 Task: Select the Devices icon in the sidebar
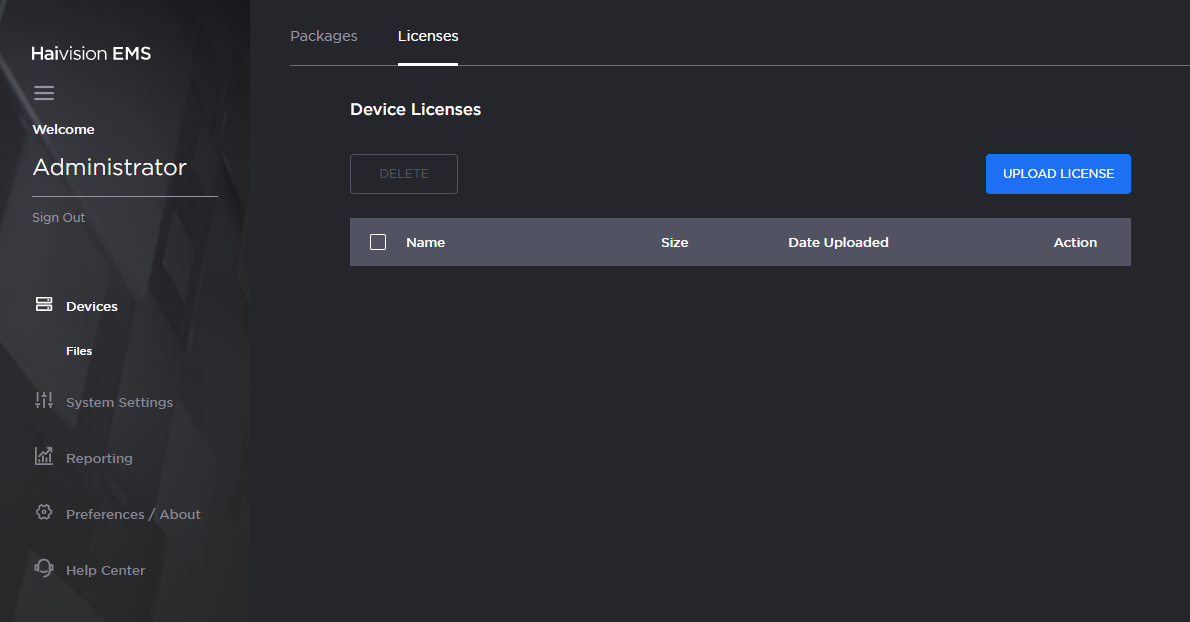(44, 305)
